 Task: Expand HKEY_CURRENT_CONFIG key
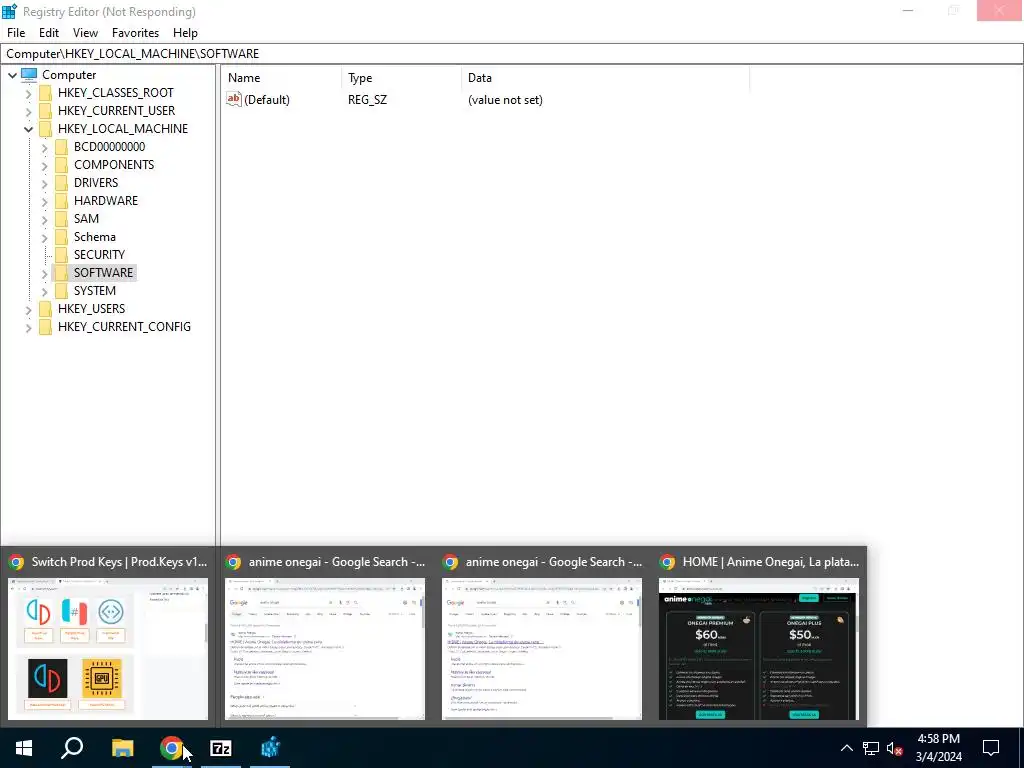coord(28,327)
